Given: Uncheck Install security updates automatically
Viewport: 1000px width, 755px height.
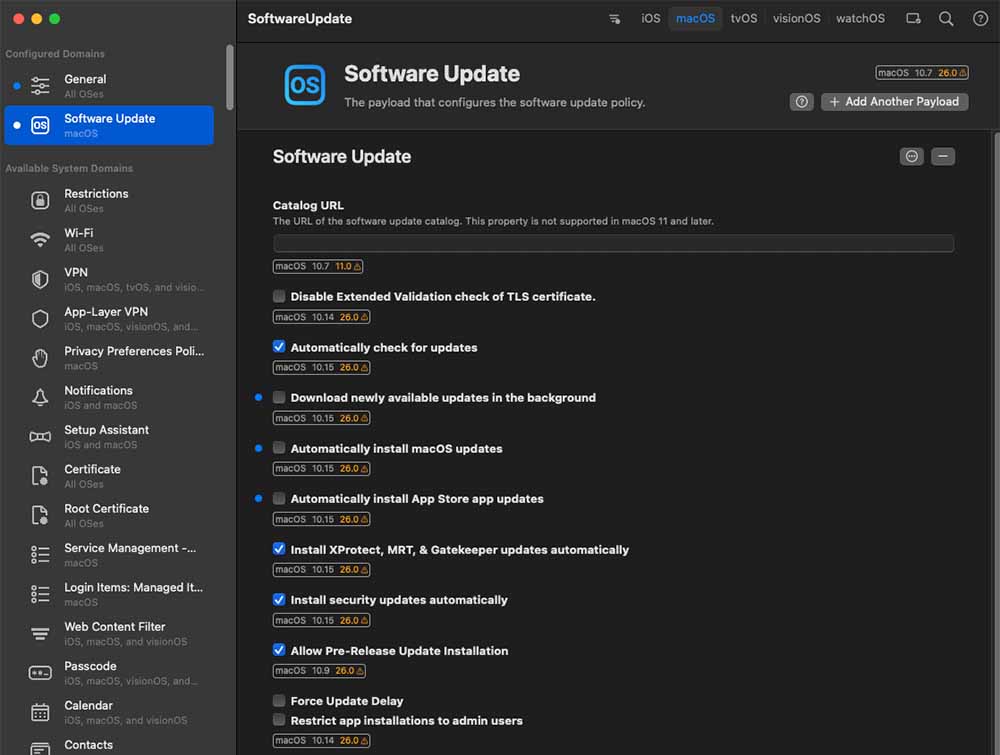Looking at the screenshot, I should point(279,599).
